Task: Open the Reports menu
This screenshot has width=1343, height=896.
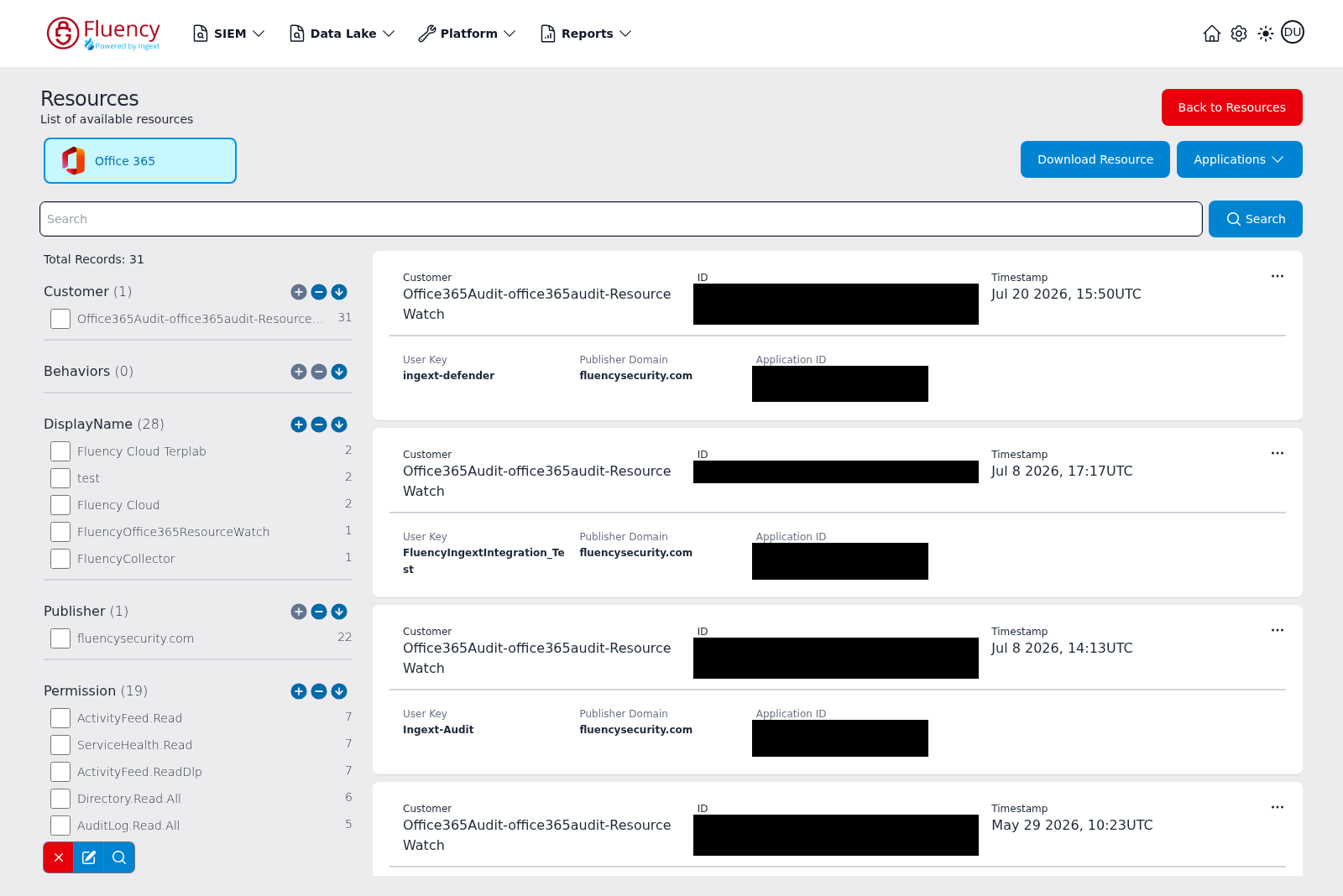Action: click(586, 34)
